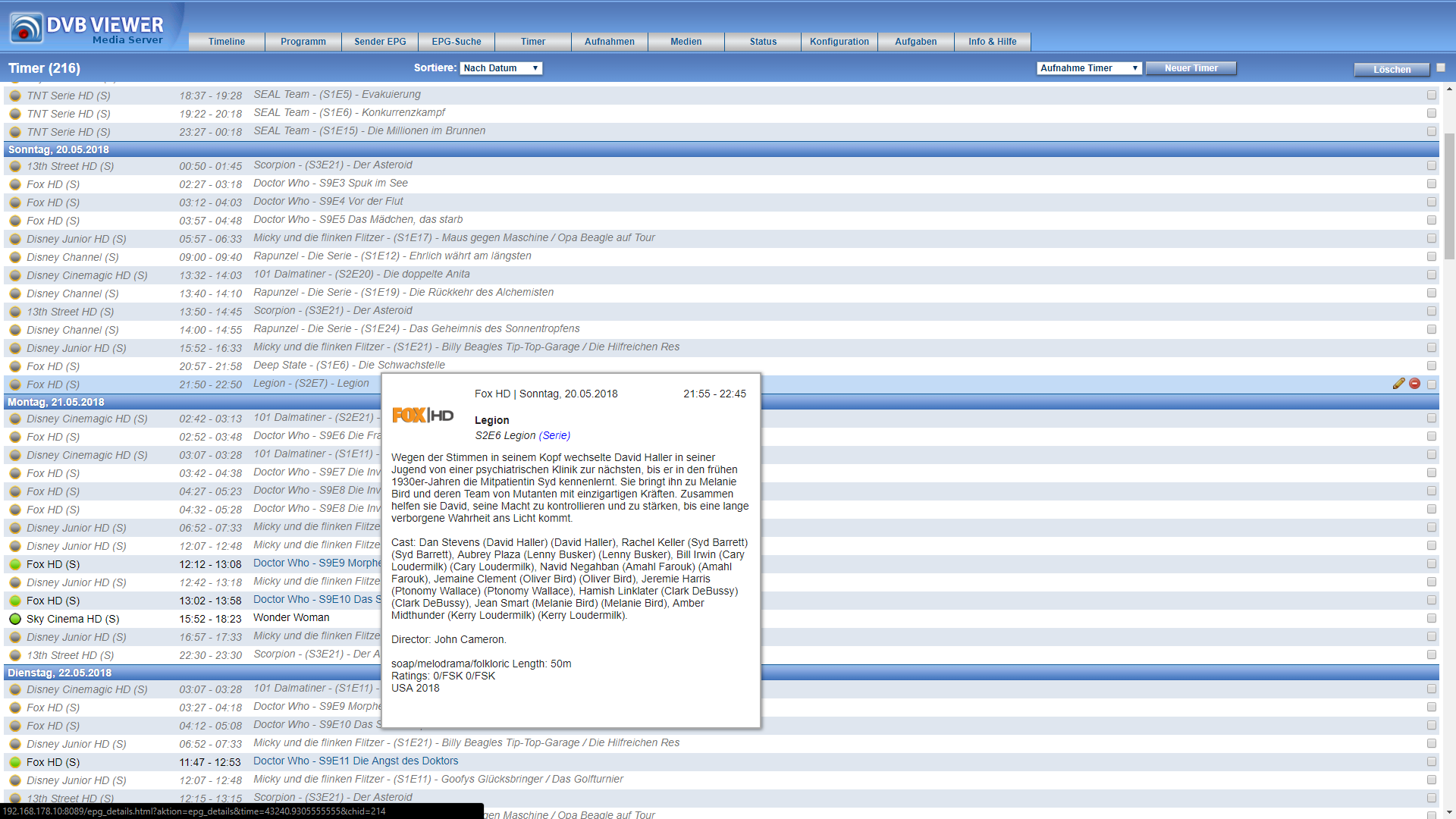Image resolution: width=1456 pixels, height=819 pixels.
Task: Open the Status tab
Action: 763,42
